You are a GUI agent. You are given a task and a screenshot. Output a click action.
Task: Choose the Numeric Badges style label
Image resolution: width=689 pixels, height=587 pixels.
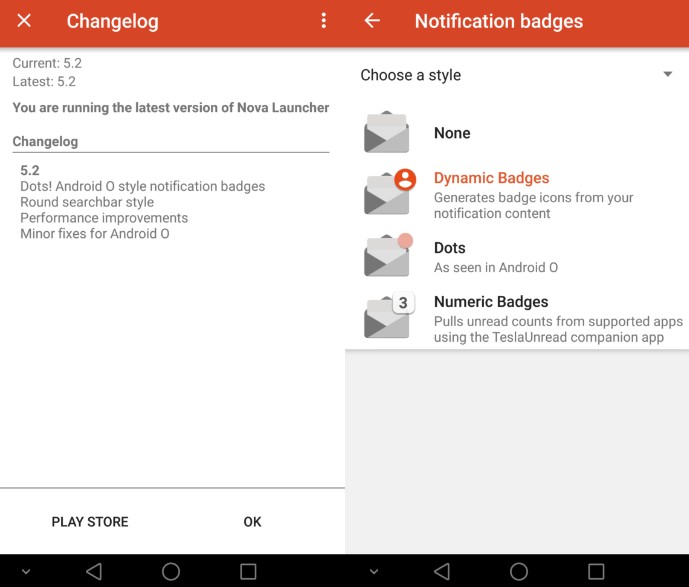491,302
